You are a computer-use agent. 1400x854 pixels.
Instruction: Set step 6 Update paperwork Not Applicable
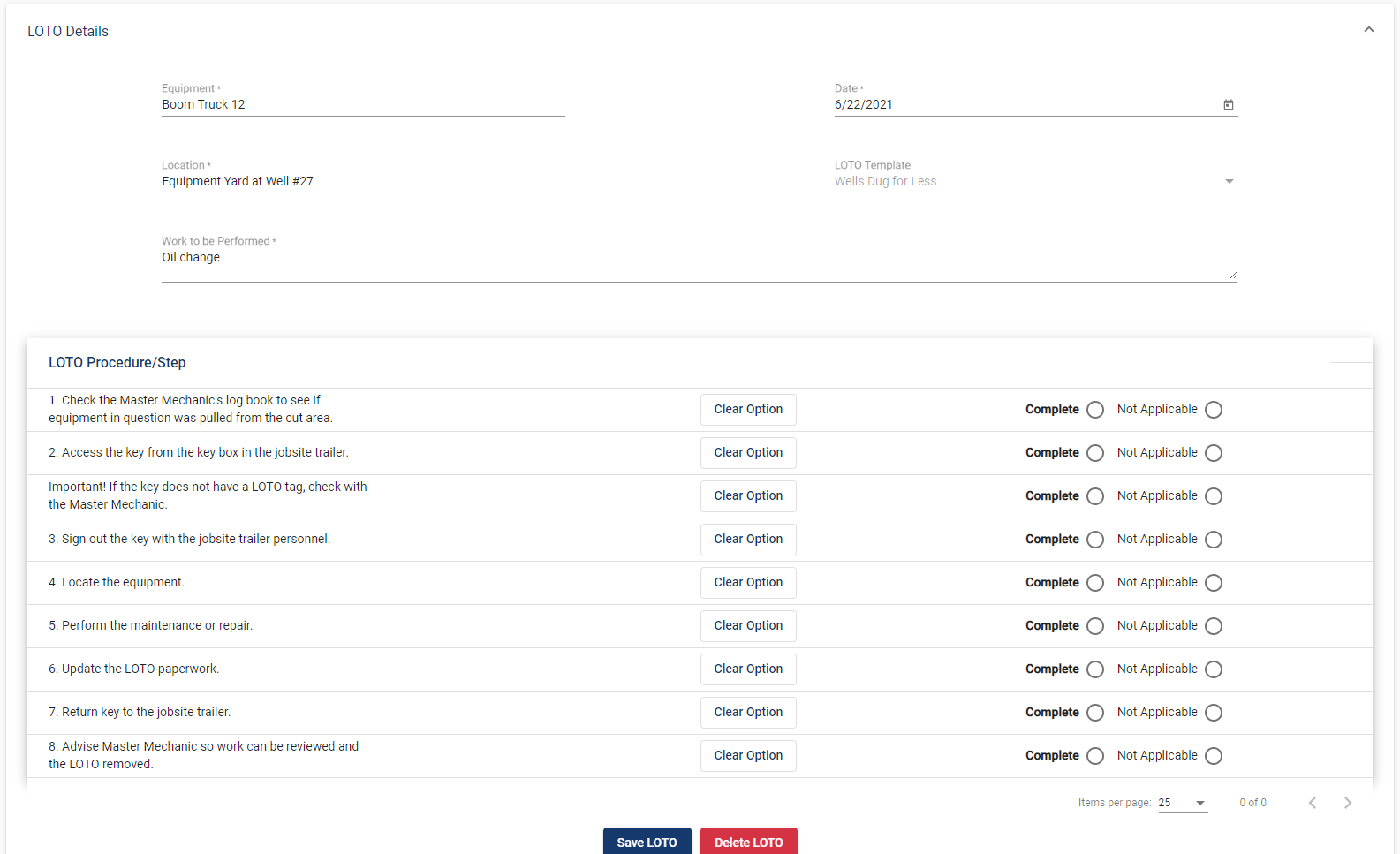pos(1214,669)
